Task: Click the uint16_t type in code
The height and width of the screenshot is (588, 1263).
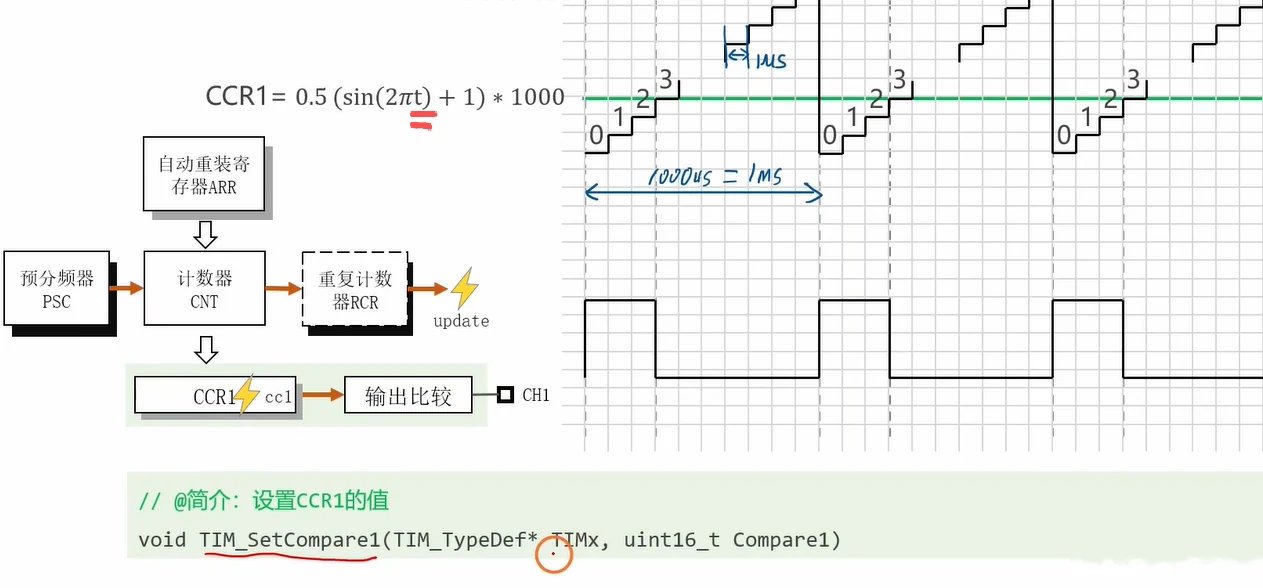Action: pos(673,540)
